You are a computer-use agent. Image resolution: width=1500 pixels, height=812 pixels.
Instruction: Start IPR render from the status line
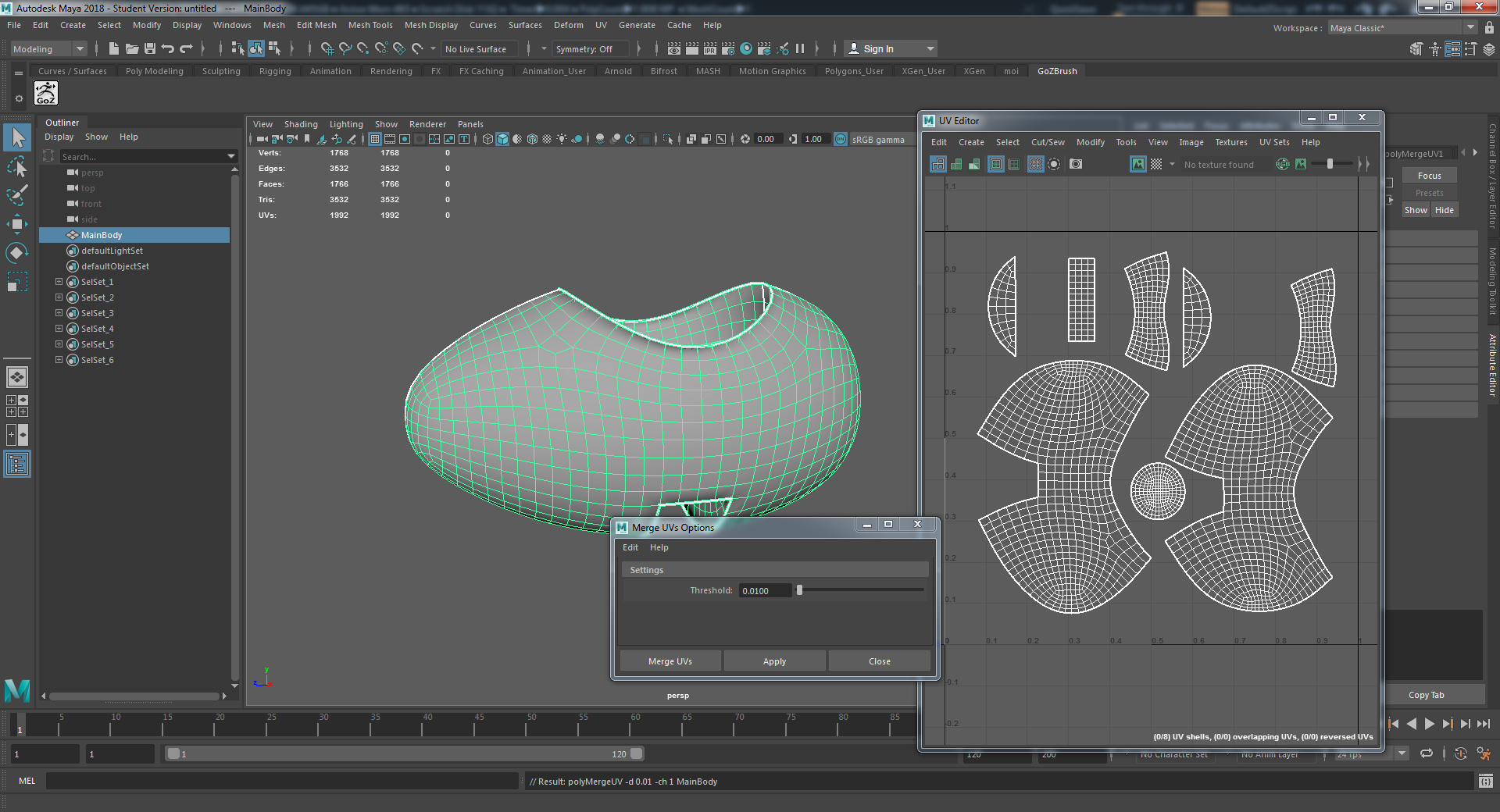pos(710,48)
